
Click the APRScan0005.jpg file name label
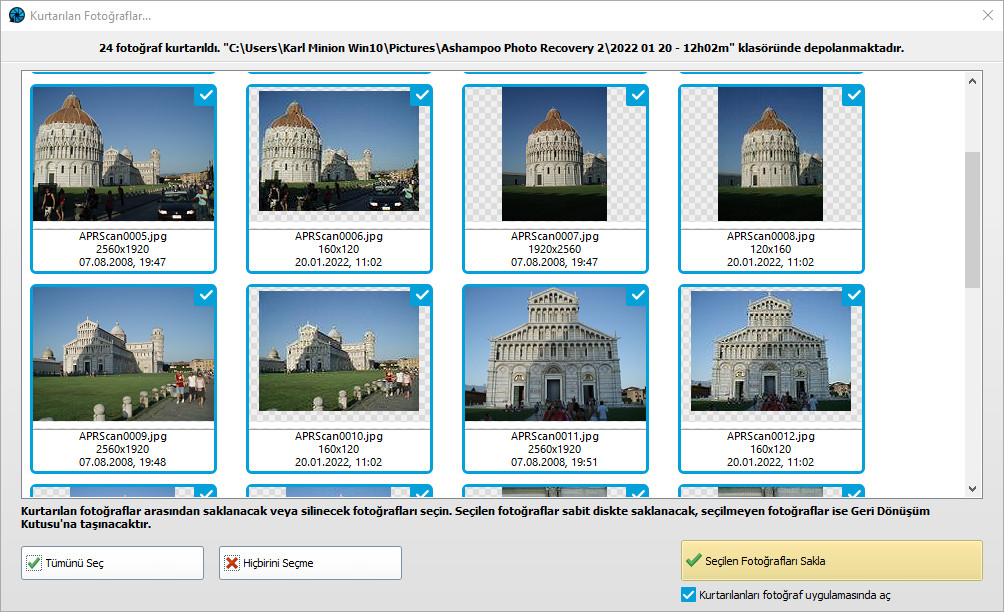click(x=123, y=236)
